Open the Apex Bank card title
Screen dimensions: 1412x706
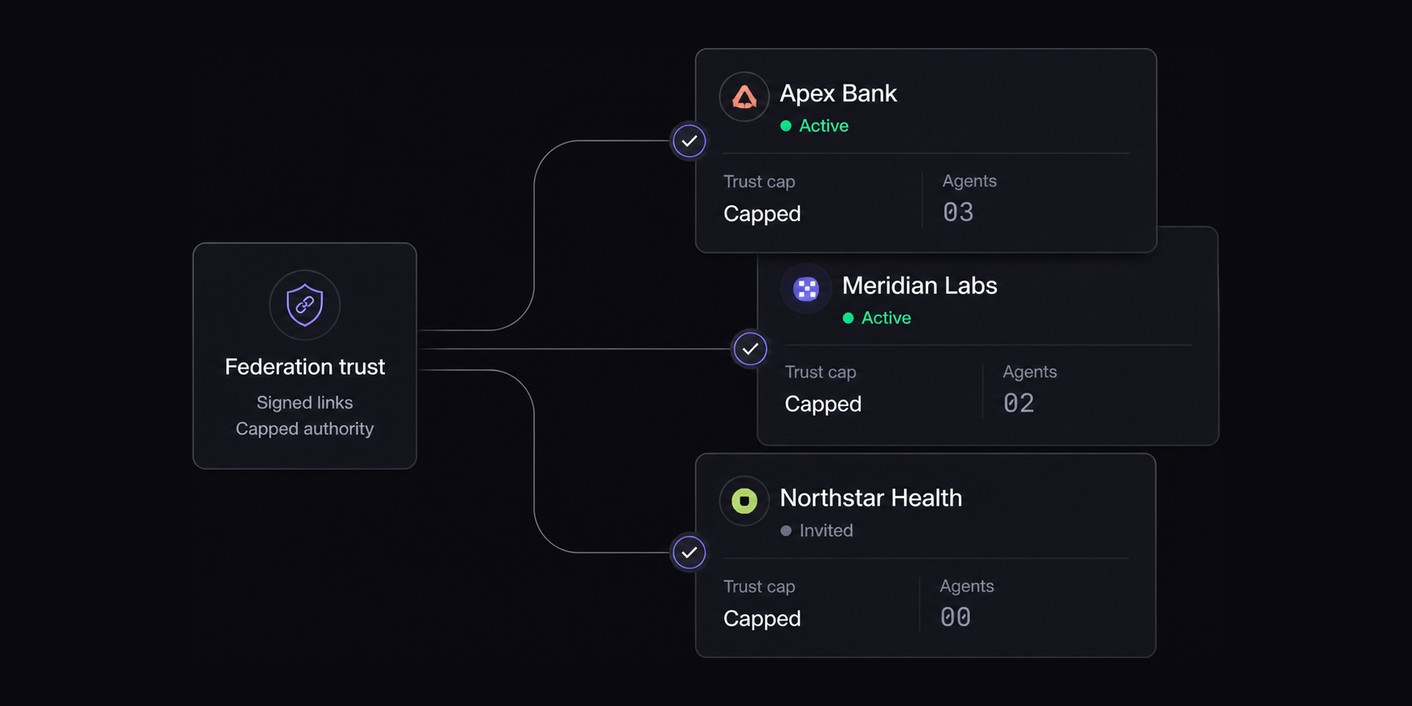[x=838, y=93]
